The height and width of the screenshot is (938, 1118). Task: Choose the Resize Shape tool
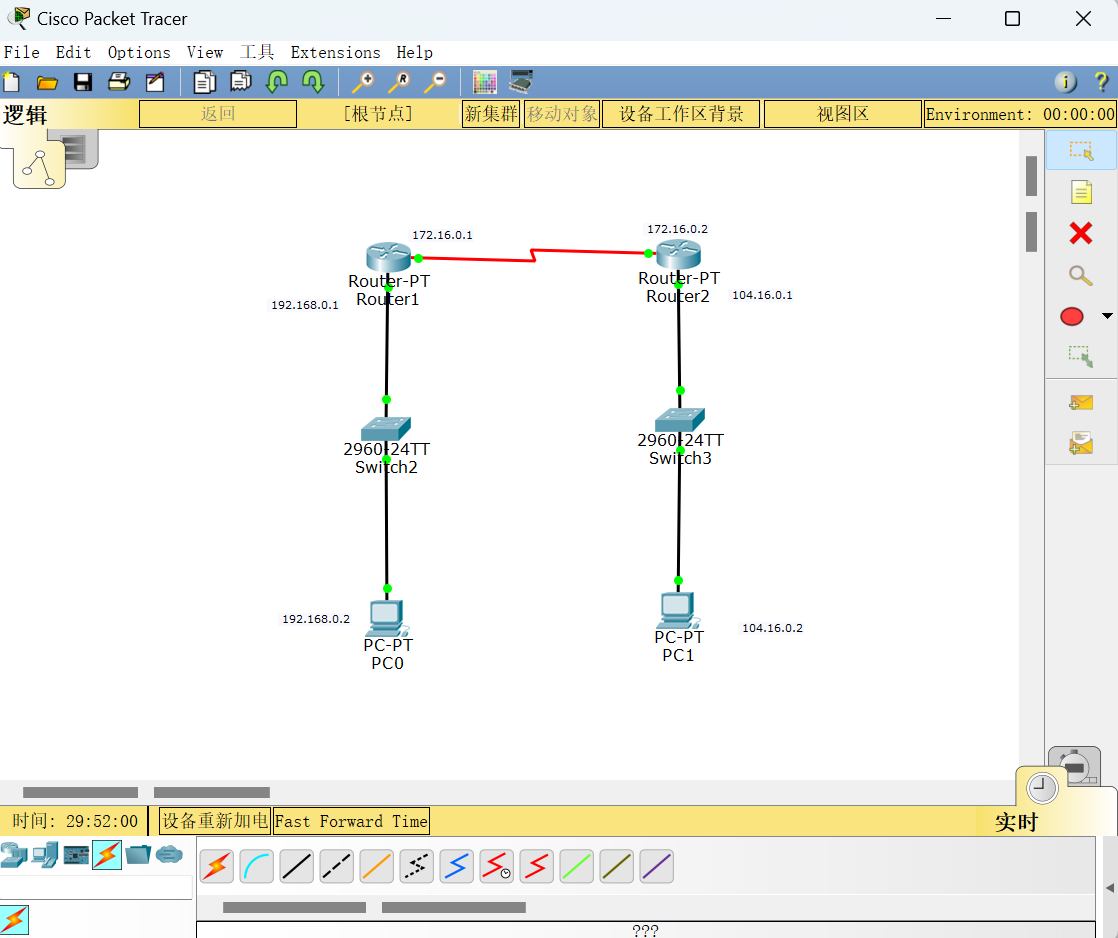pos(1081,356)
